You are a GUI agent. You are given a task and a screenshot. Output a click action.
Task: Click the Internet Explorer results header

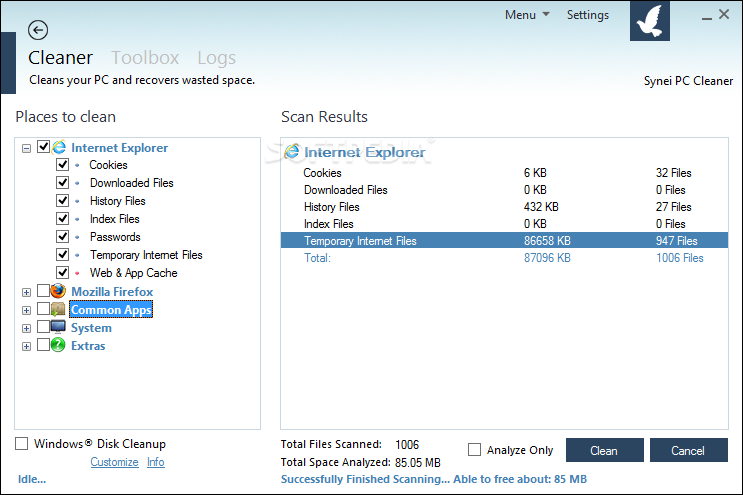[364, 152]
